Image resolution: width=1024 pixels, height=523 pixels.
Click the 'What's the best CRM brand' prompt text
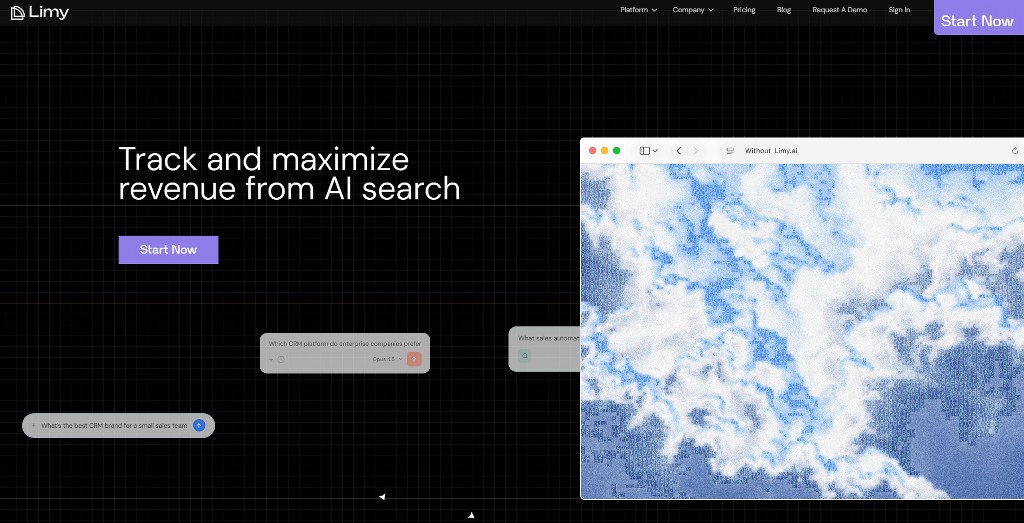[x=114, y=426]
